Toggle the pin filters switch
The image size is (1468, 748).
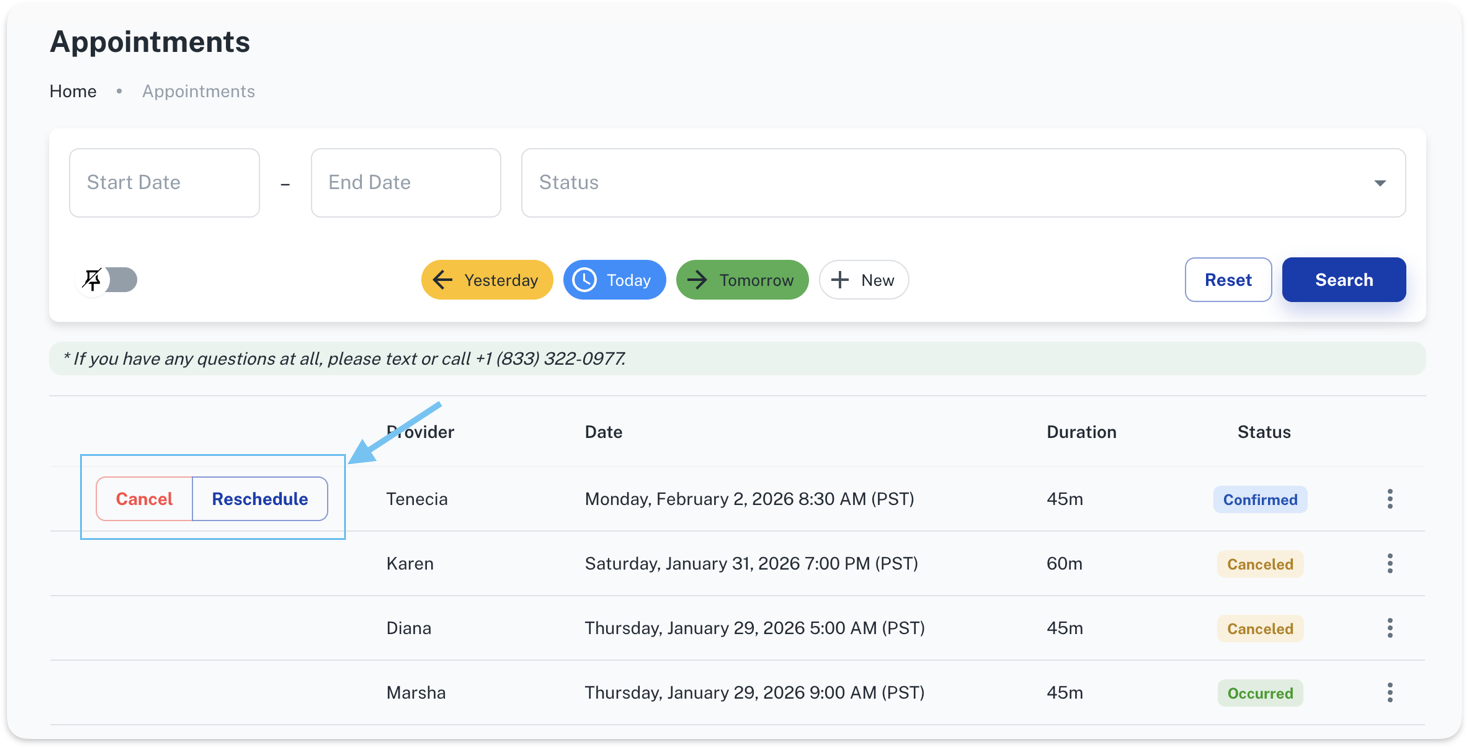point(120,280)
